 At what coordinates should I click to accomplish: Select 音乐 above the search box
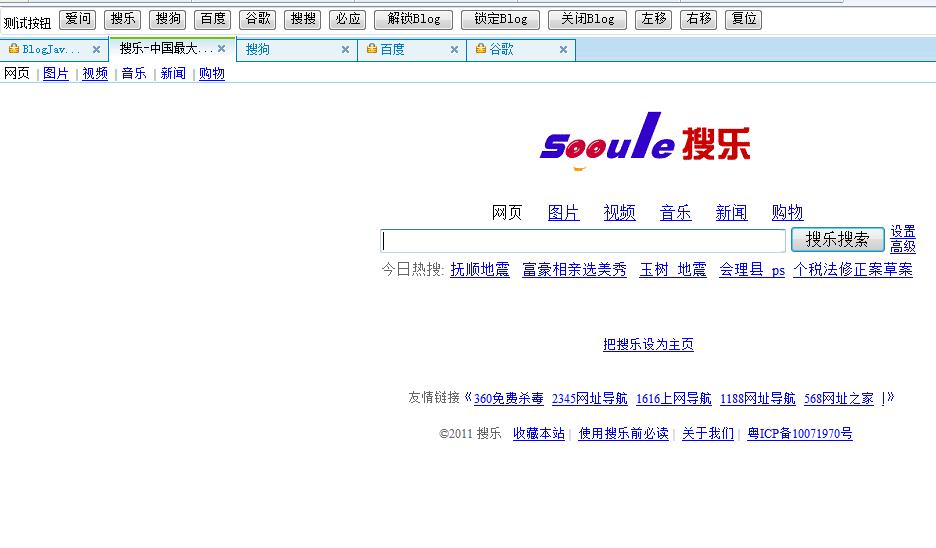[675, 213]
